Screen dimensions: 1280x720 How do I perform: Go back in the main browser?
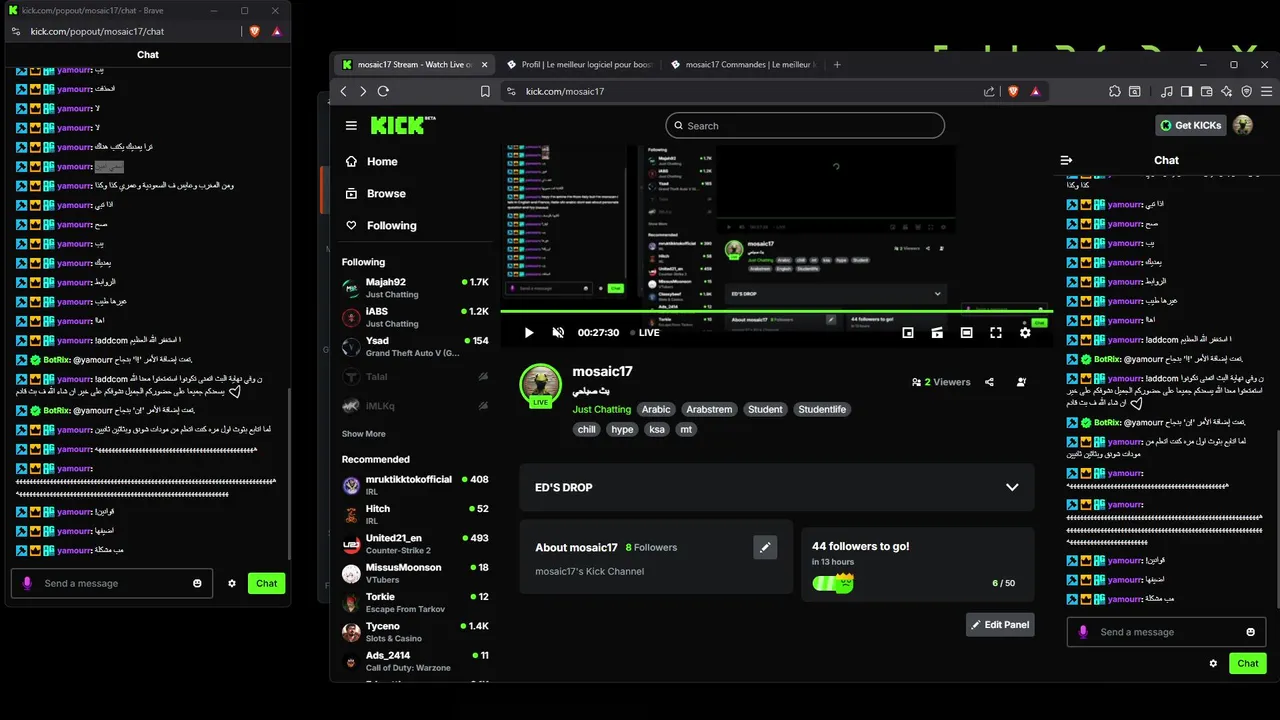343,91
